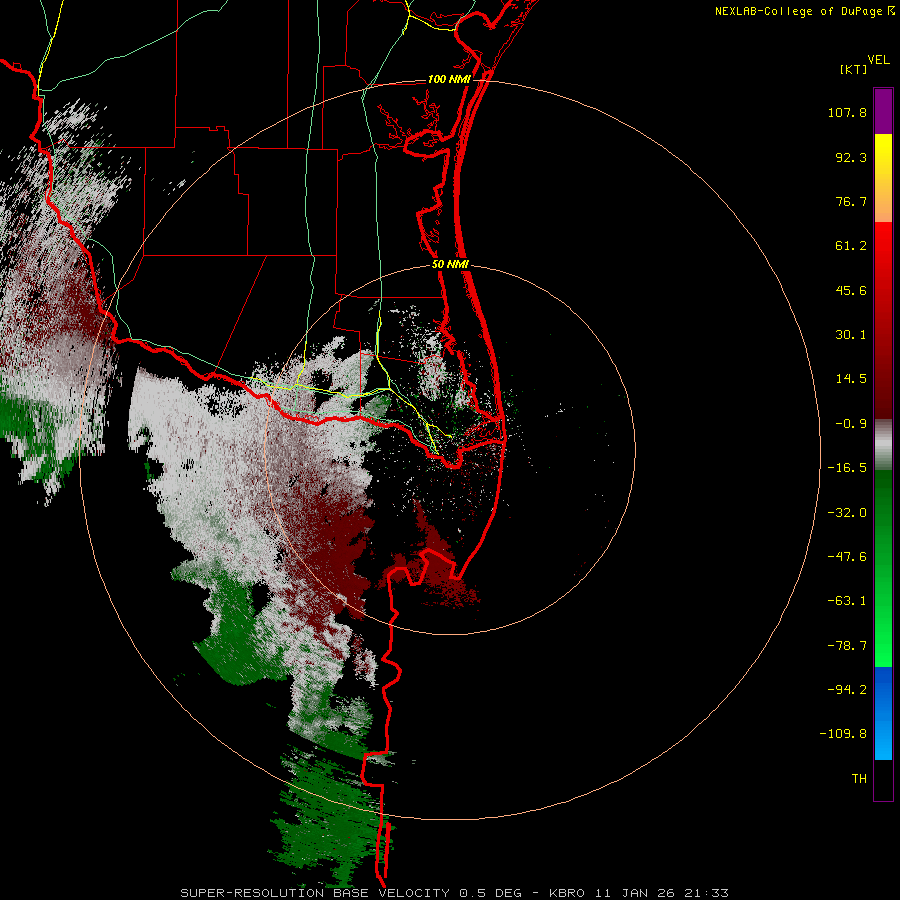Click the -109.8 velocity scale value
Image resolution: width=900 pixels, height=900 pixels.
click(x=843, y=734)
